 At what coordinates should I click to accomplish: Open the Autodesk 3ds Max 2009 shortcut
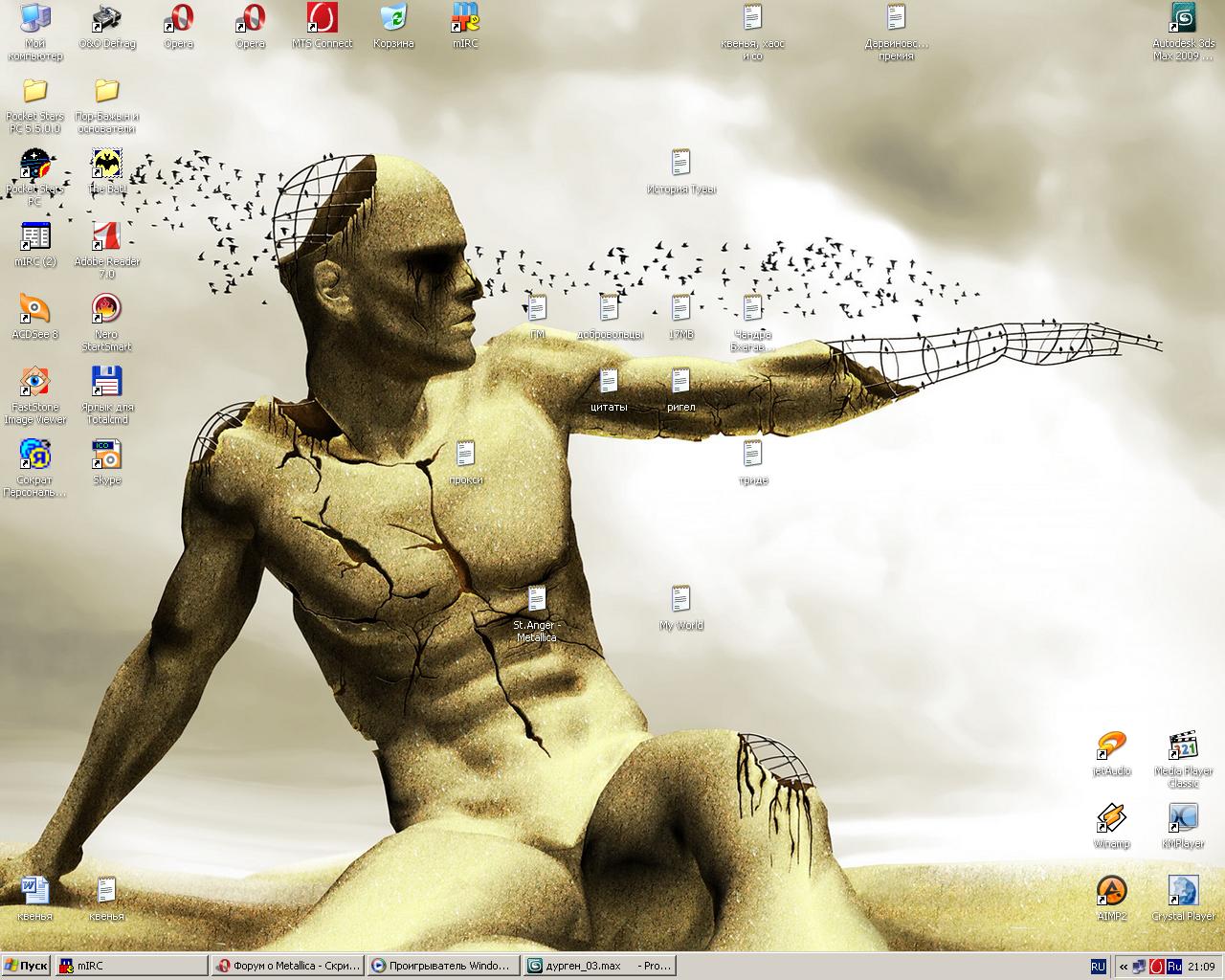tap(1184, 19)
